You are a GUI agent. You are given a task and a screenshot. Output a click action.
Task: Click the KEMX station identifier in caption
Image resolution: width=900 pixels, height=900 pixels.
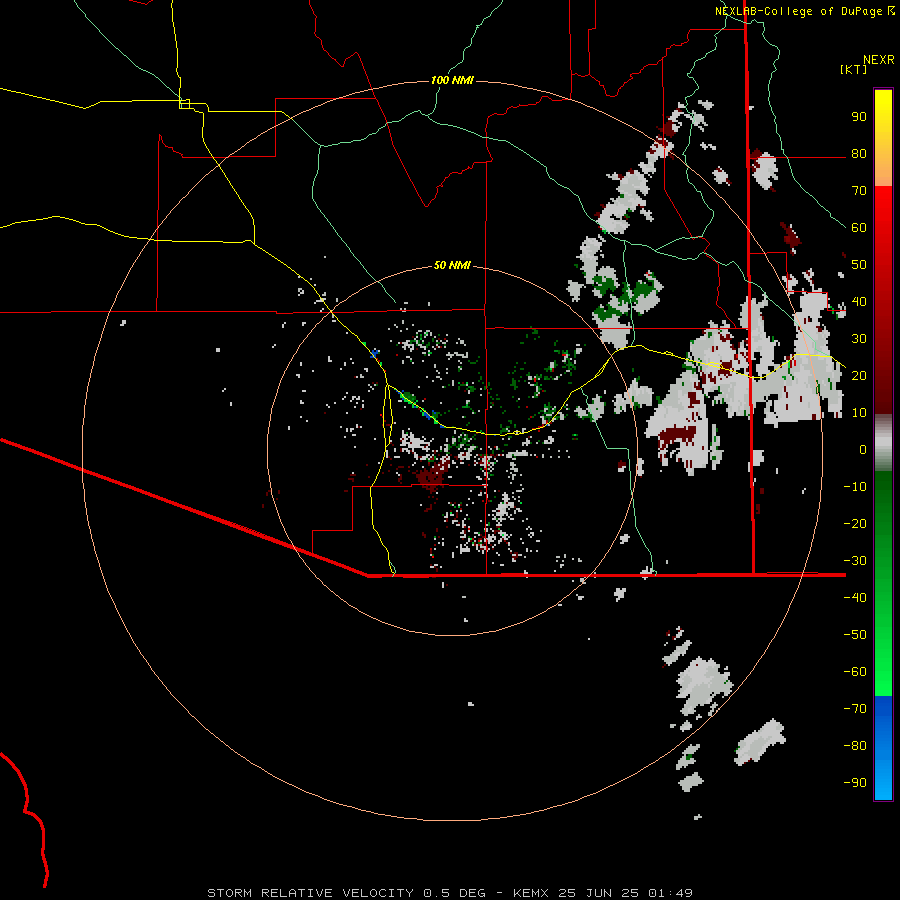[x=531, y=893]
